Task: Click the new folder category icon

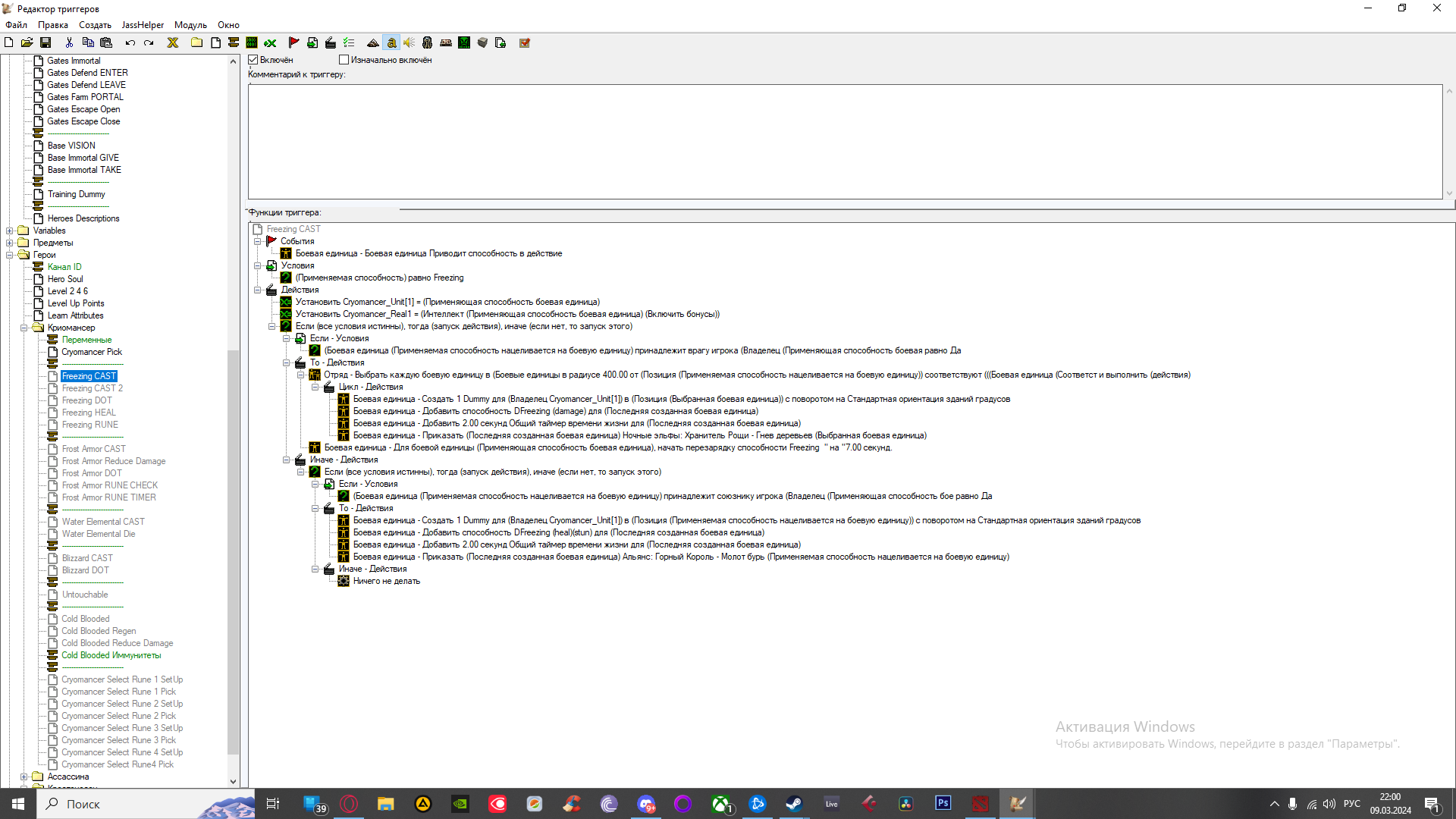Action: click(x=196, y=42)
